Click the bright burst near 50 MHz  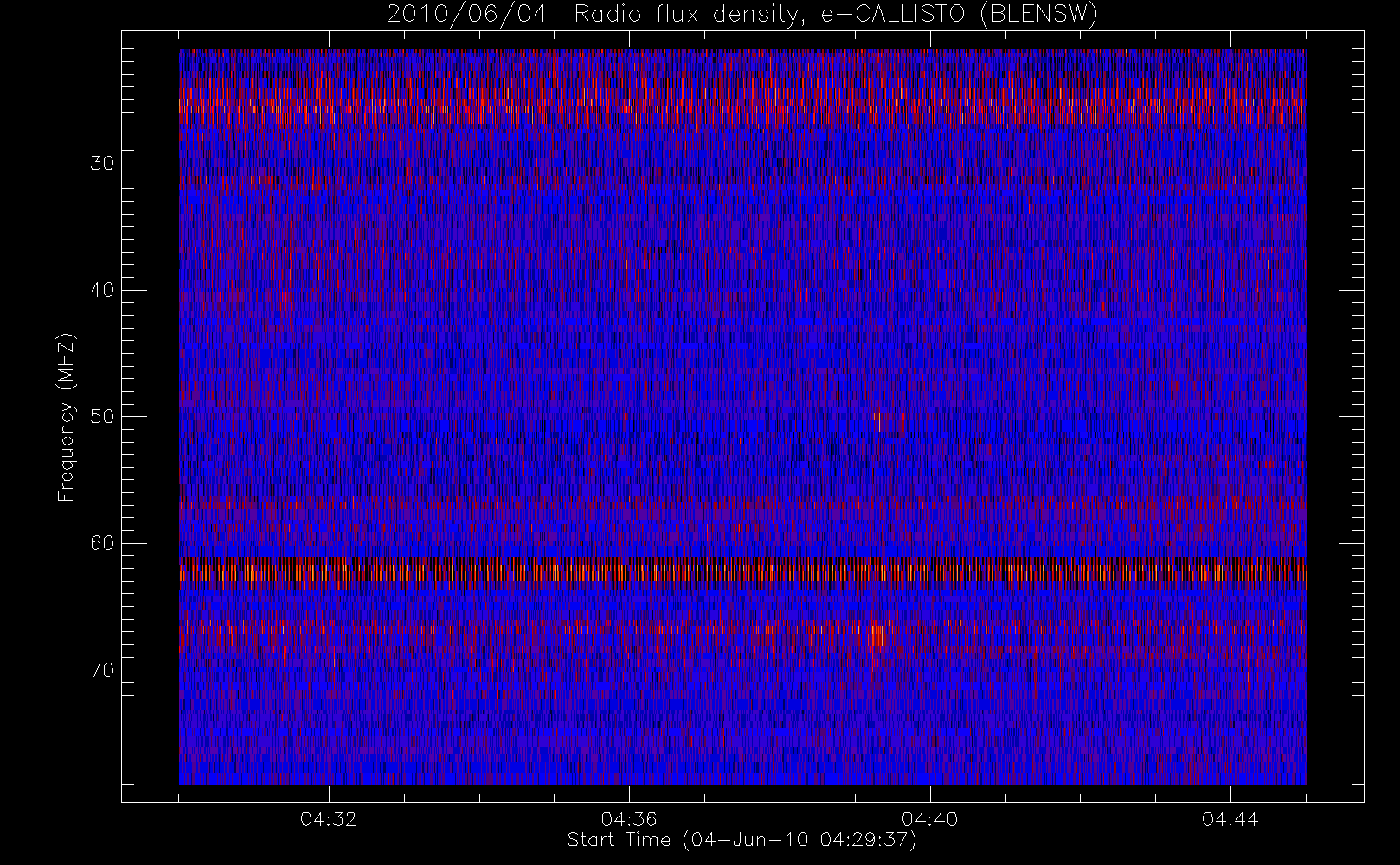pos(877,421)
